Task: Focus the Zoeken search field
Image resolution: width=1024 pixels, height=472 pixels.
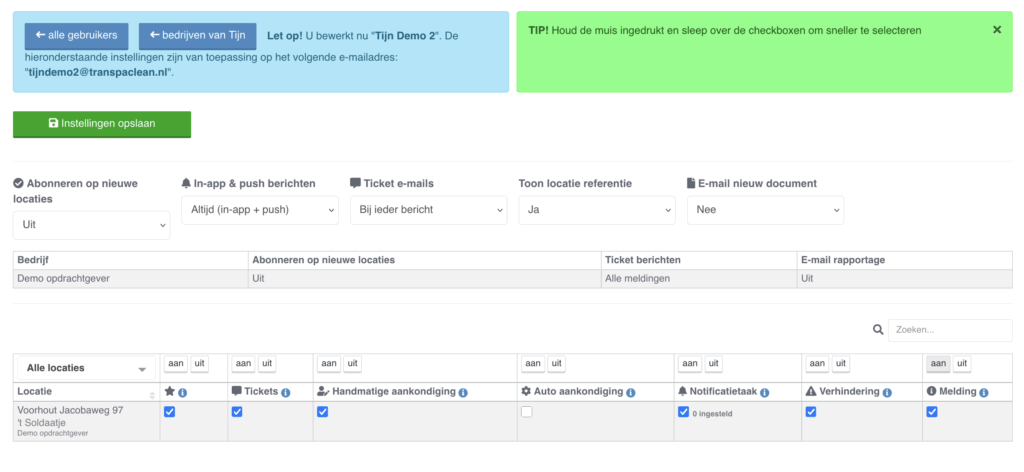Action: point(963,330)
